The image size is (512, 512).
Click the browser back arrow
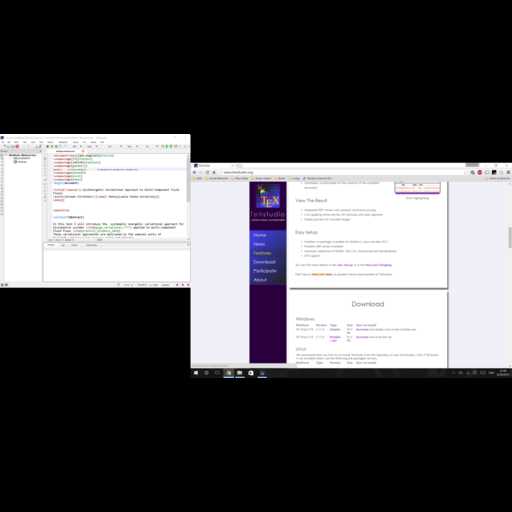click(x=195, y=172)
